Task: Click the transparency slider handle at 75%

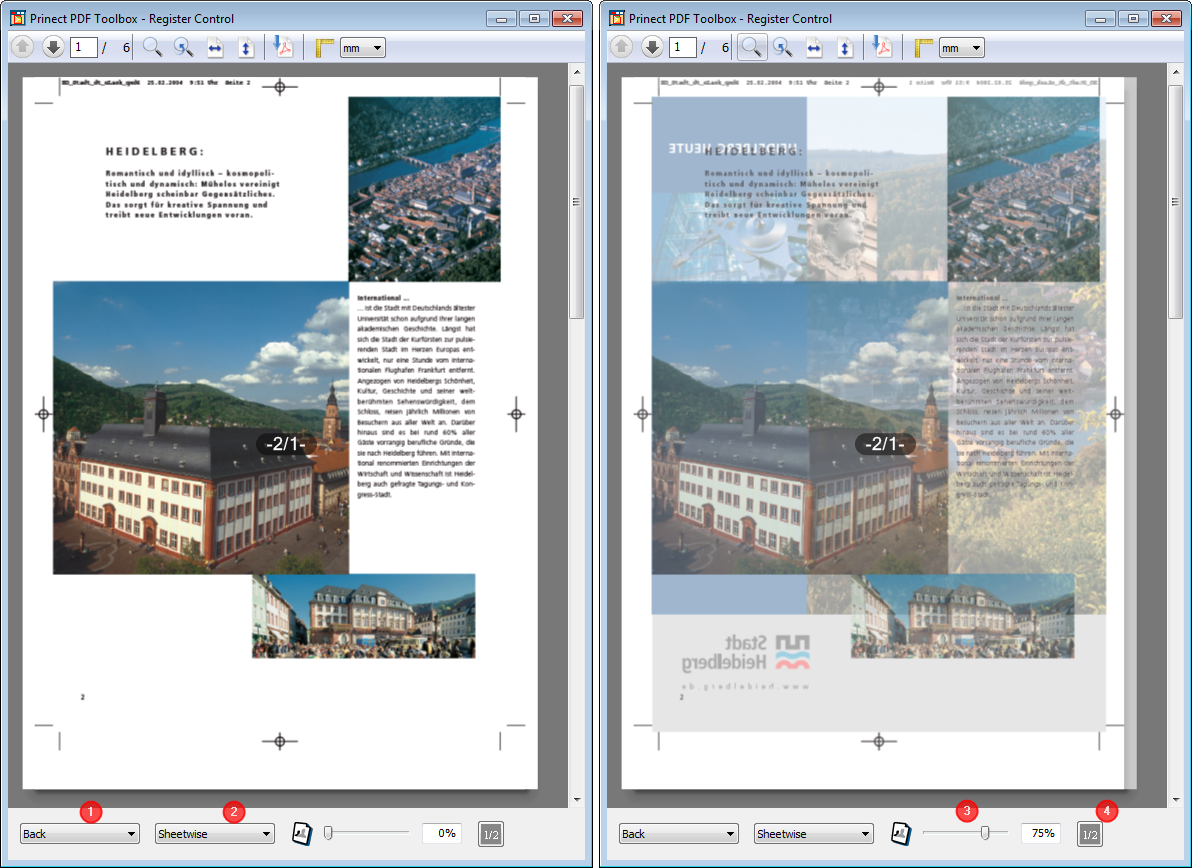Action: tap(986, 833)
